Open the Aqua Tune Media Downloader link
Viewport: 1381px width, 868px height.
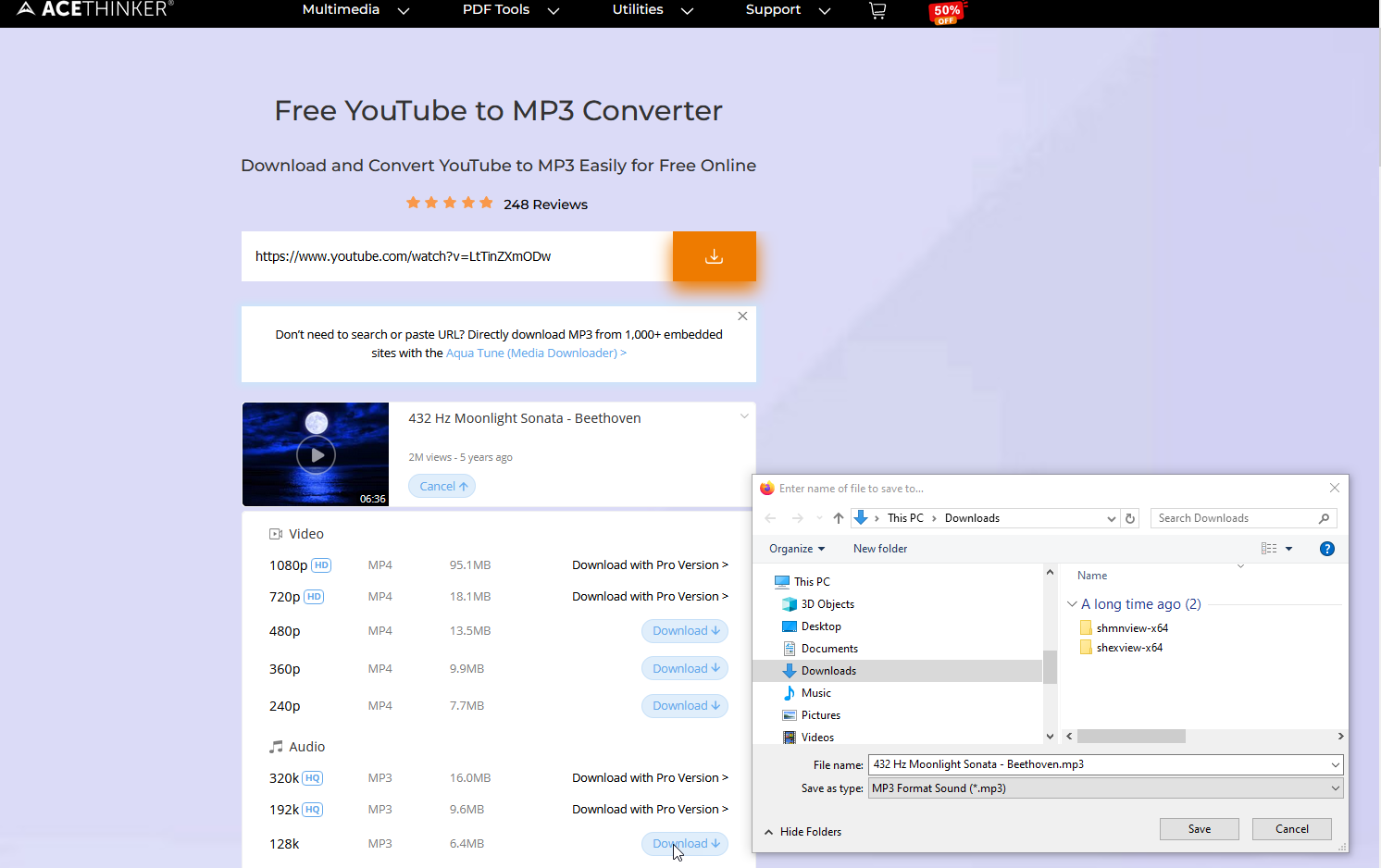click(x=535, y=353)
